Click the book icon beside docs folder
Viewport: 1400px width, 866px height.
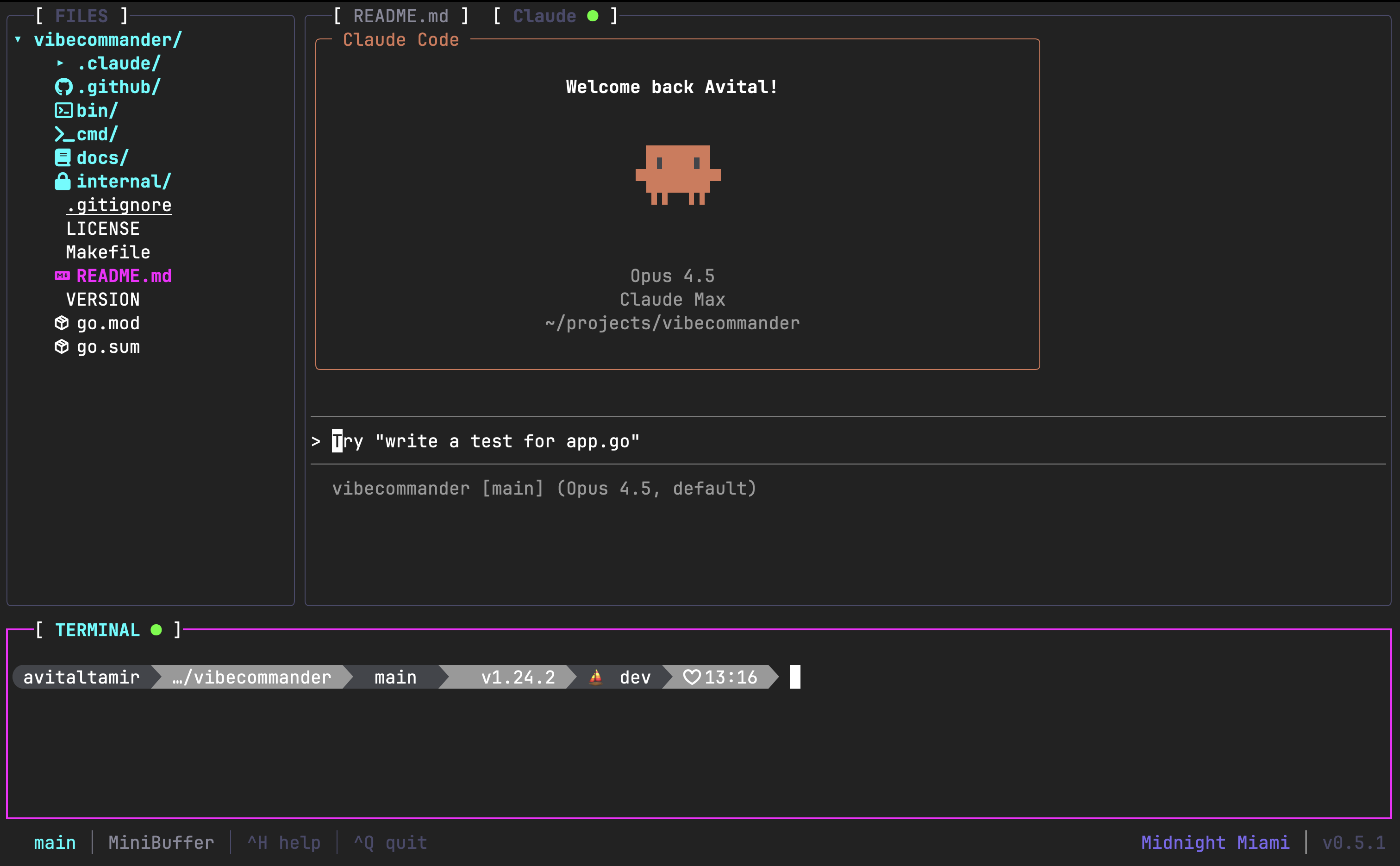pos(63,157)
